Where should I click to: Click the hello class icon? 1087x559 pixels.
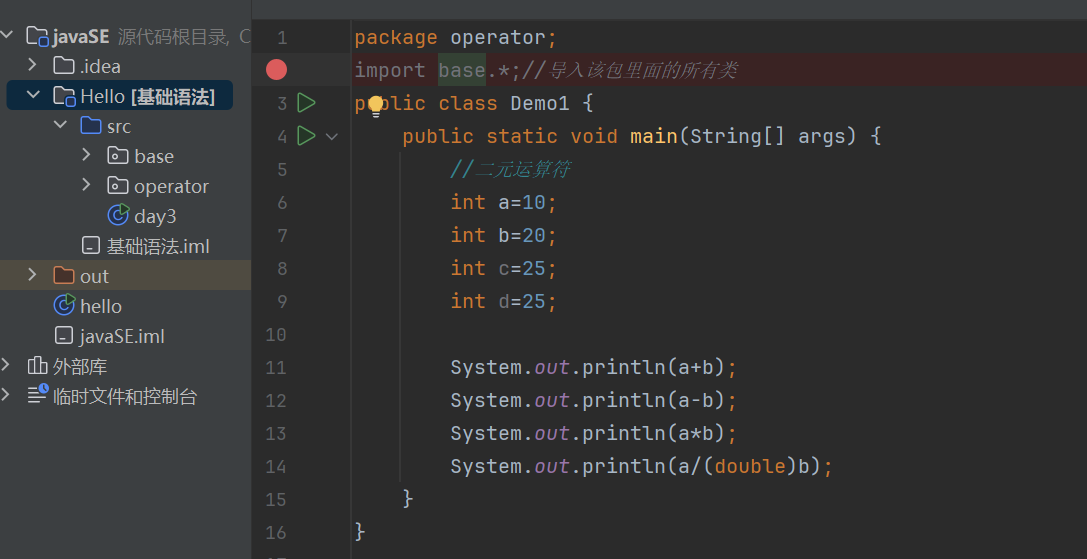(x=64, y=304)
